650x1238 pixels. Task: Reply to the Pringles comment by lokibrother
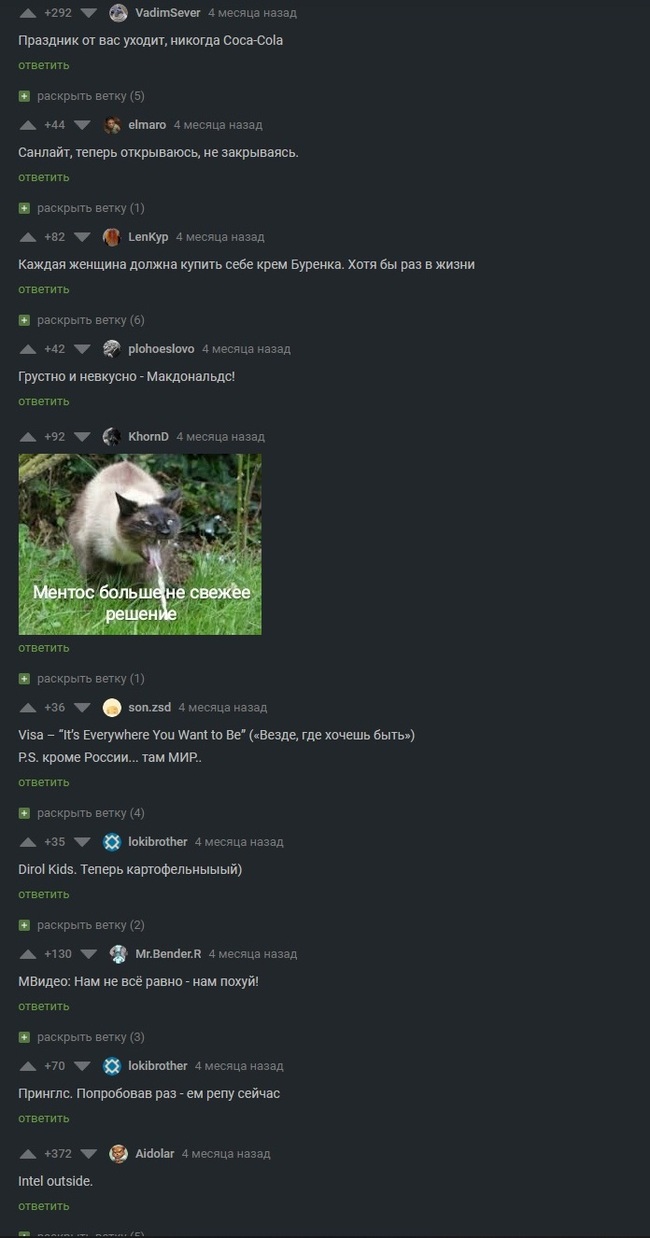coord(44,1118)
